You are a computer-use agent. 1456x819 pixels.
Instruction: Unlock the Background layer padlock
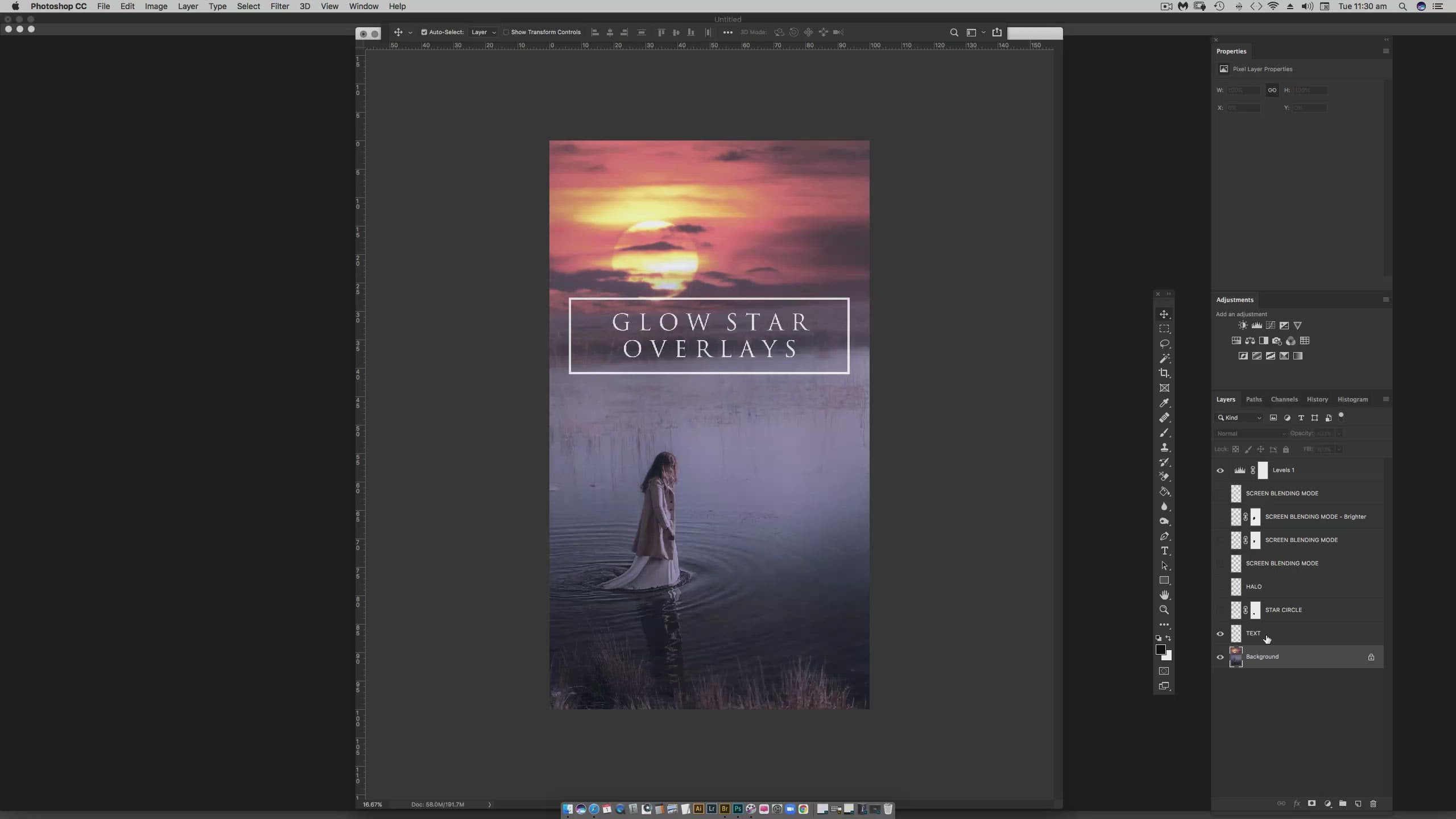(x=1371, y=657)
